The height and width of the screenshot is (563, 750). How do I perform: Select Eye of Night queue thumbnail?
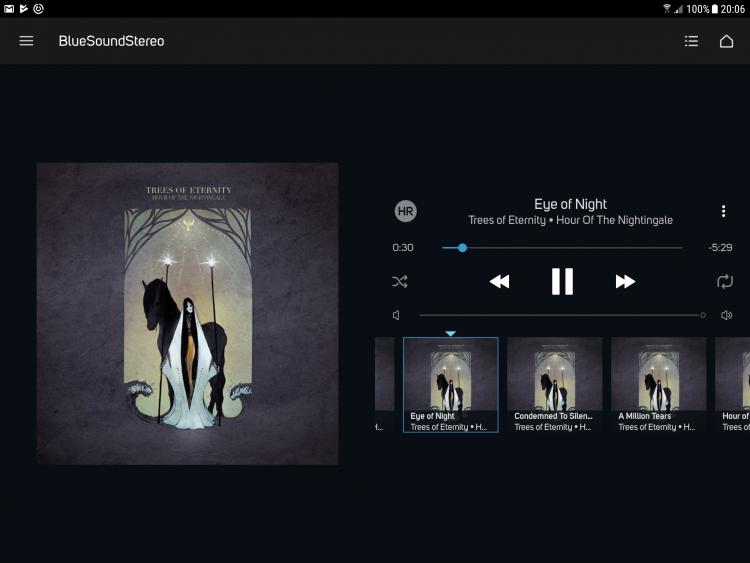click(x=451, y=385)
